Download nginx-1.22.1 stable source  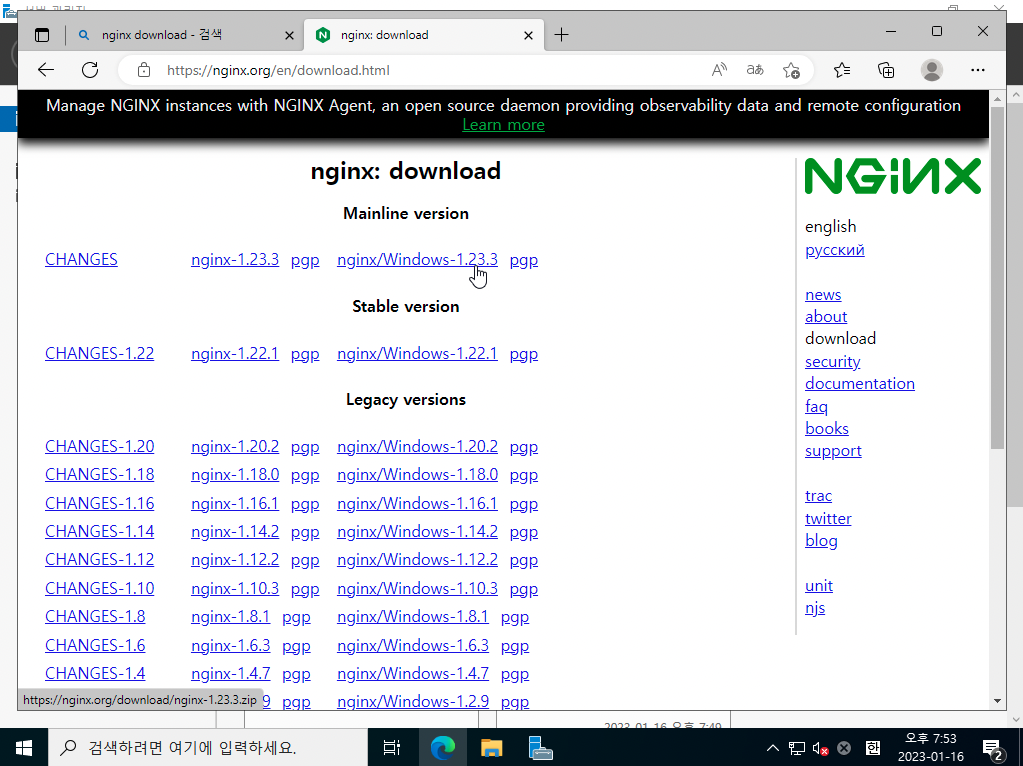(x=235, y=354)
